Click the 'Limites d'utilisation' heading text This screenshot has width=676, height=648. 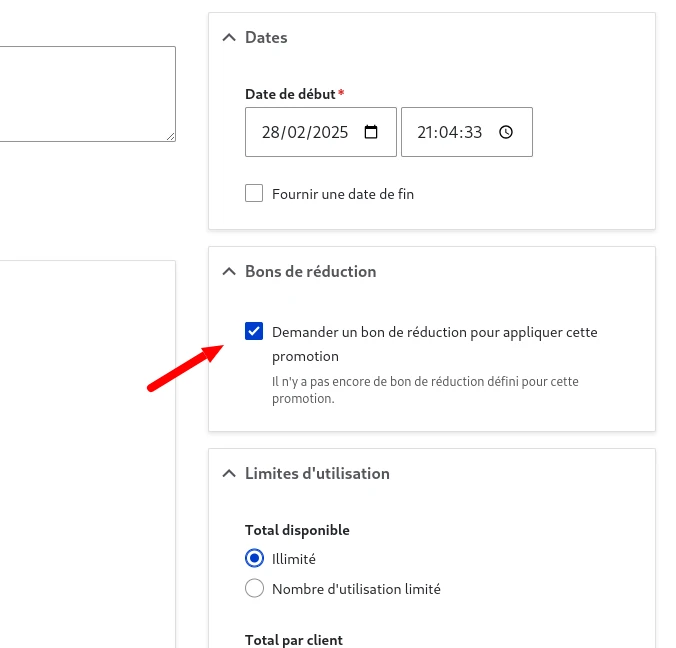click(317, 473)
